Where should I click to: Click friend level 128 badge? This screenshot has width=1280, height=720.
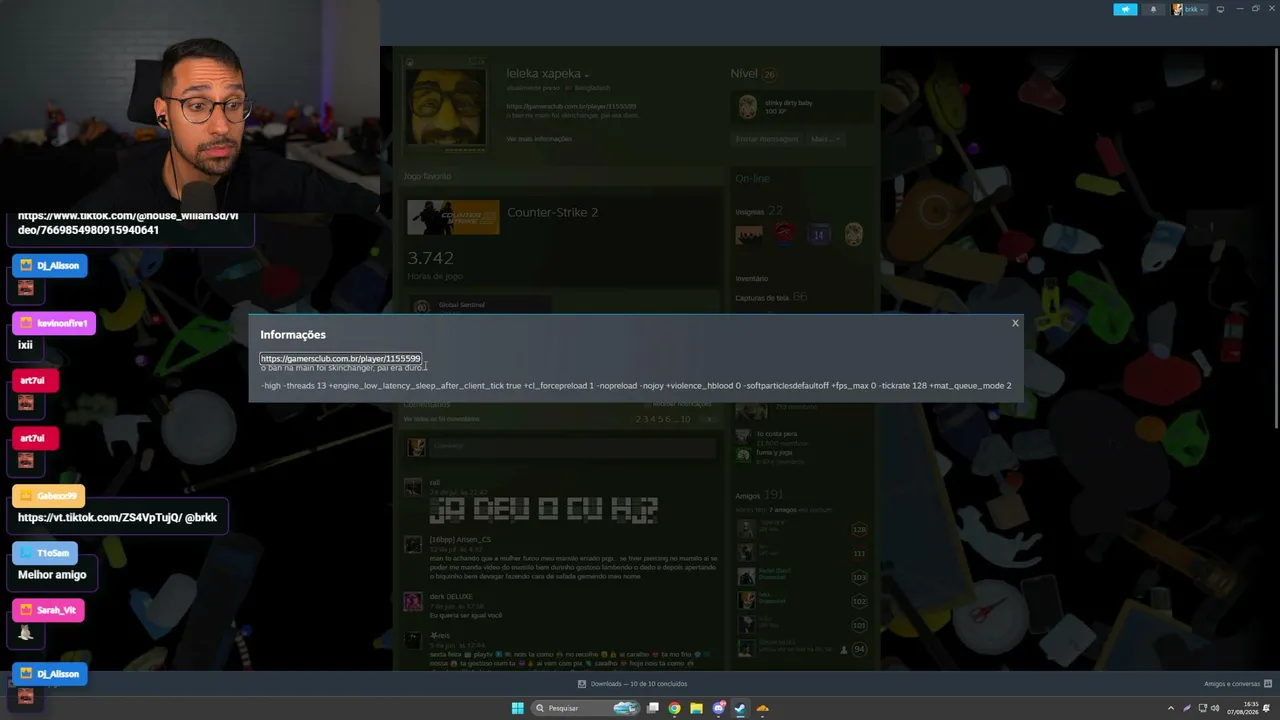[858, 529]
